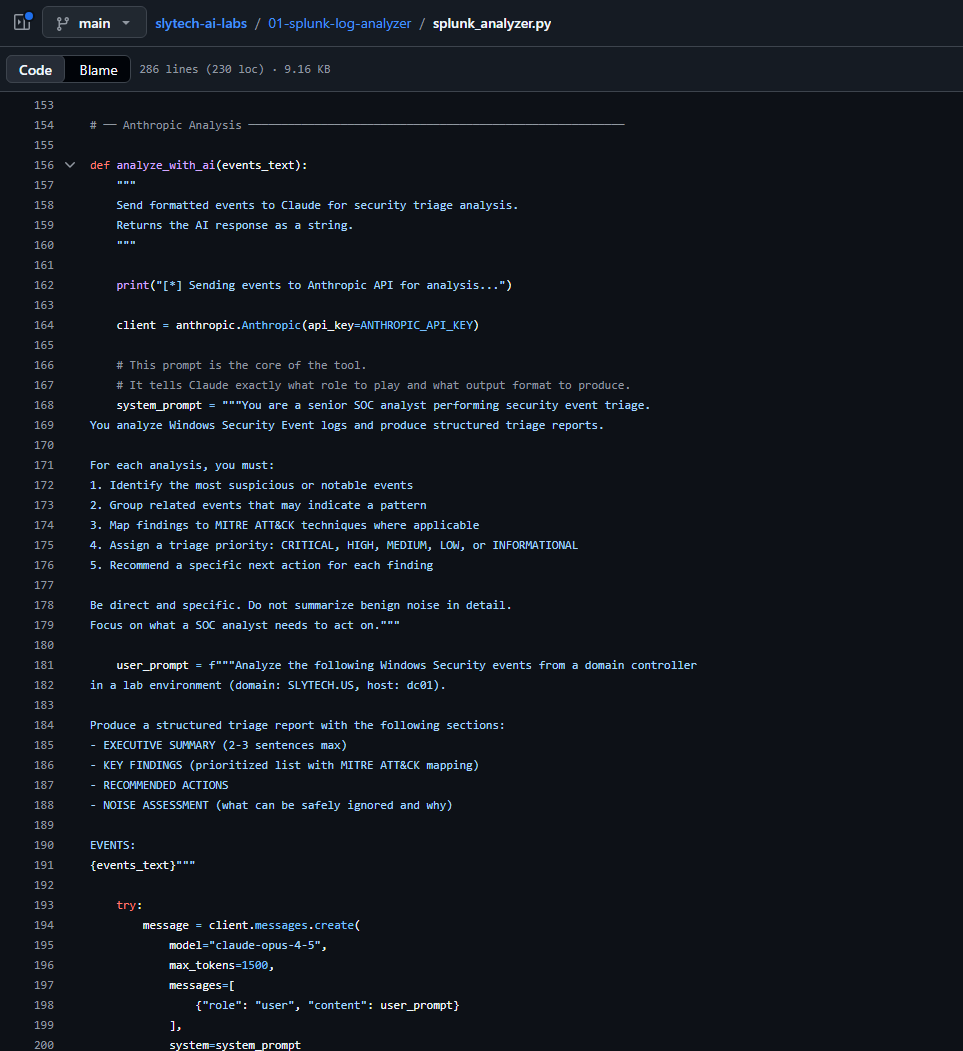Click the branch icon on the main selector
The image size is (963, 1051).
pyautogui.click(x=62, y=21)
